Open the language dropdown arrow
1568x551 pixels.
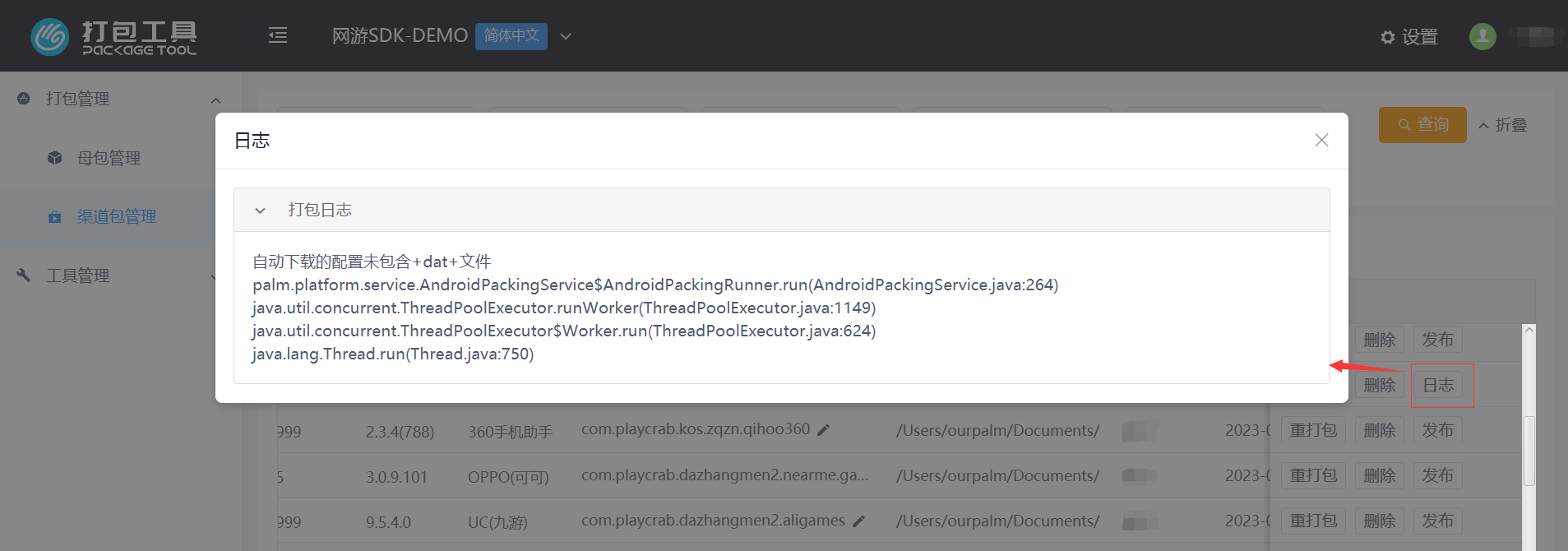(566, 36)
